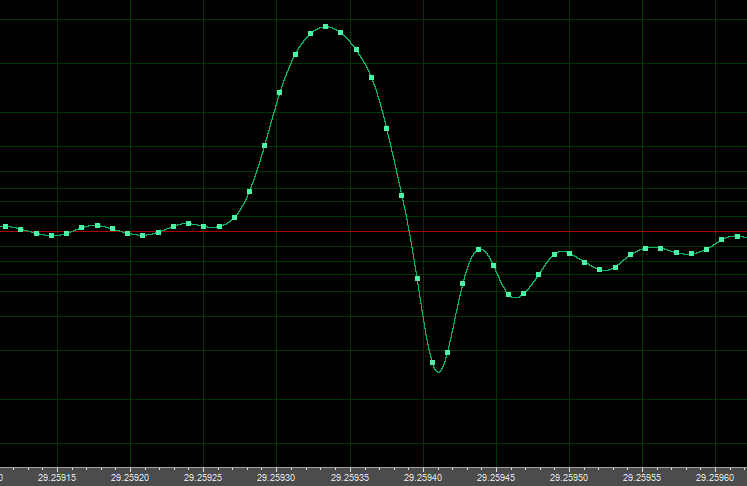Click the 29.25960 time axis label
The image size is (747, 486).
pyautogui.click(x=715, y=477)
